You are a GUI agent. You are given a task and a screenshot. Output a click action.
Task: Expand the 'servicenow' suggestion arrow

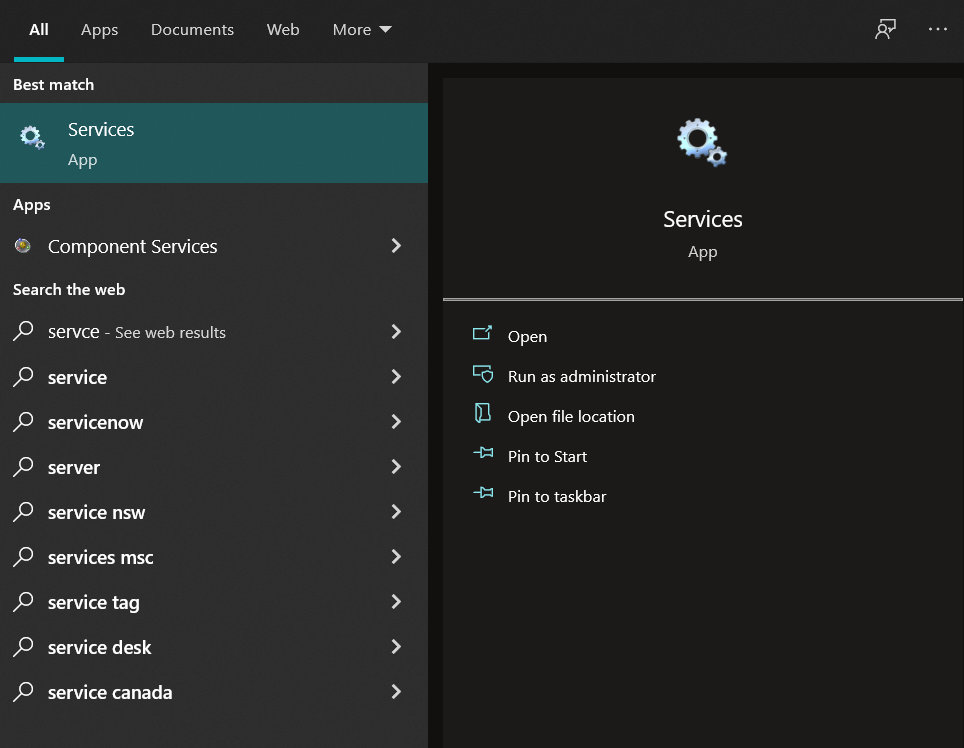coord(397,422)
